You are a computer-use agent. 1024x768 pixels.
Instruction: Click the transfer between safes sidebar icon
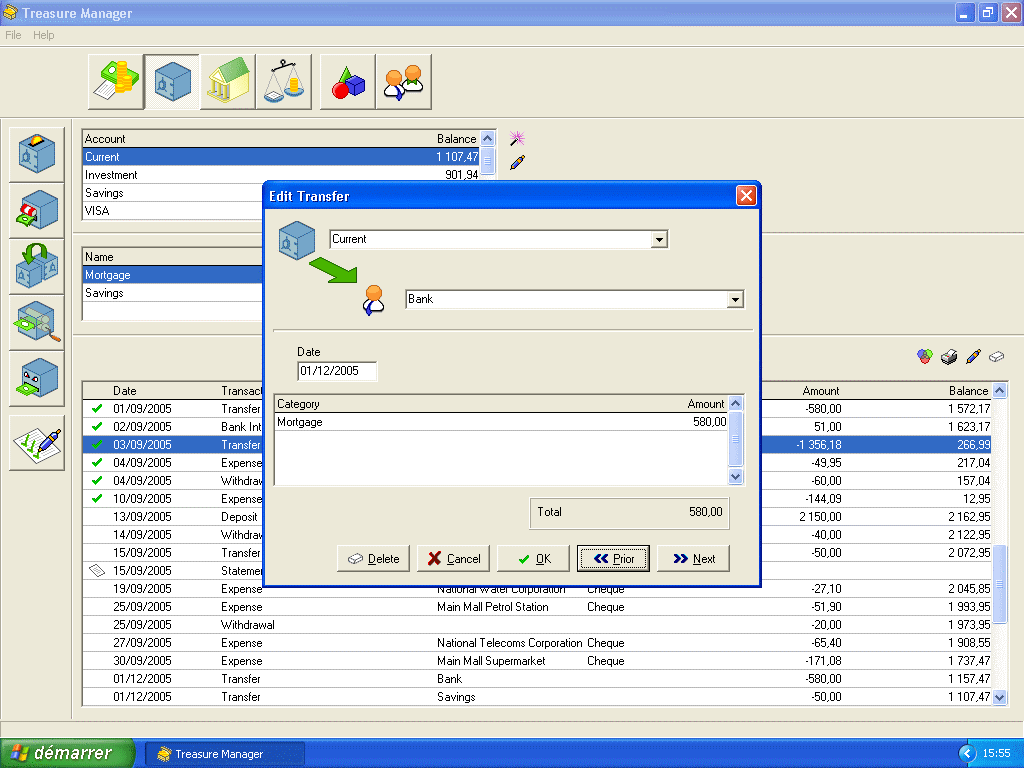[37, 266]
